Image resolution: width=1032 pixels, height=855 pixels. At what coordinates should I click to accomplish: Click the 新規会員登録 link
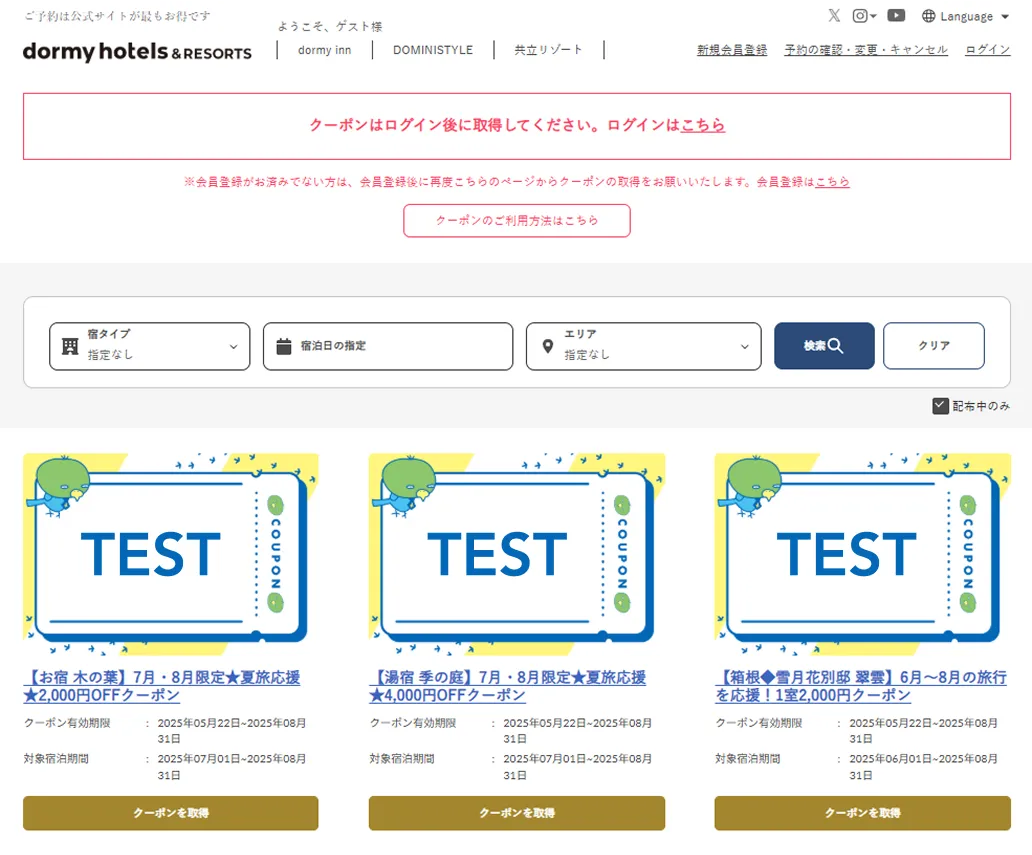click(x=732, y=50)
